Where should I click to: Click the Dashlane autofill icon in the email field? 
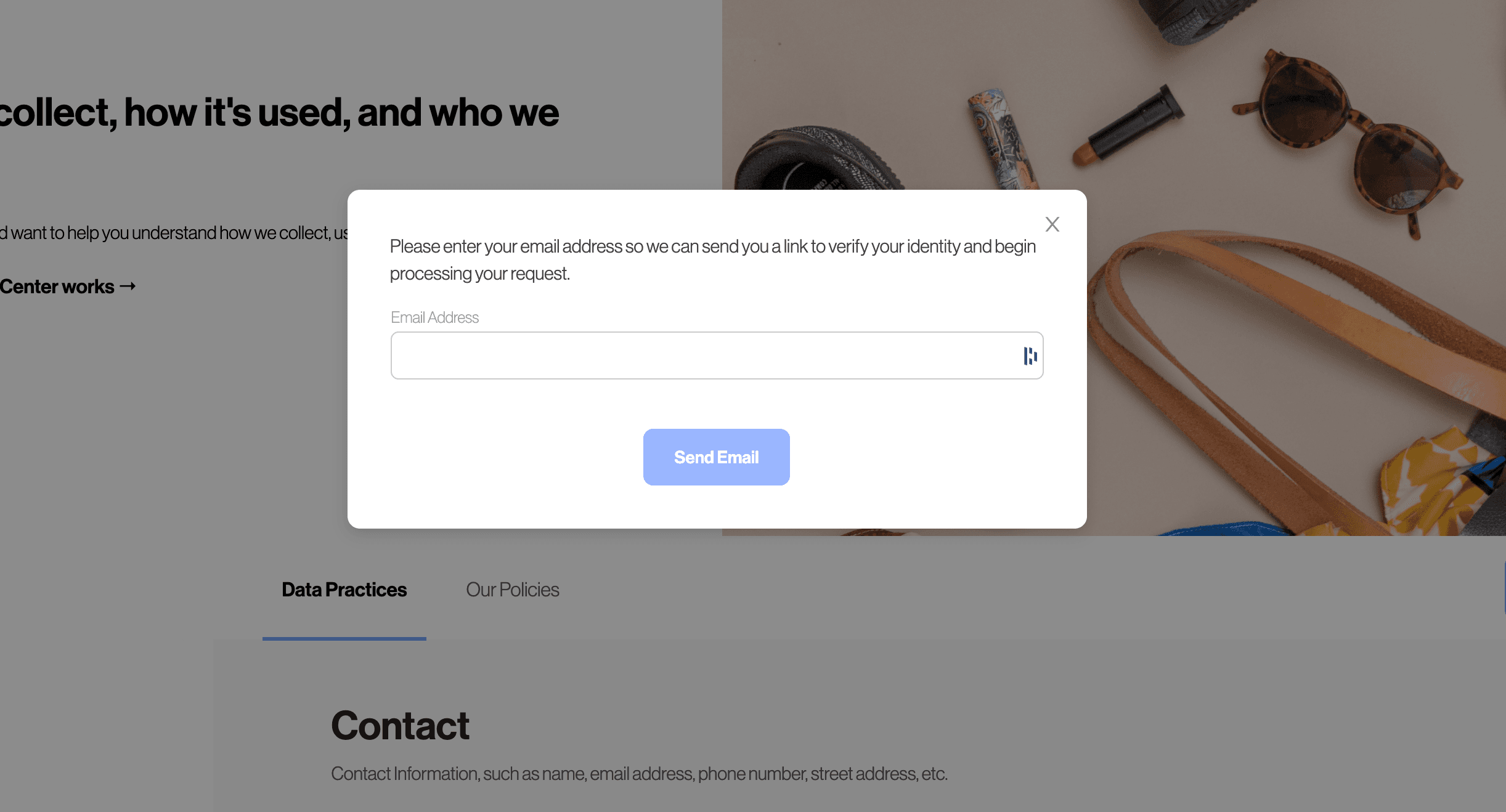[1030, 355]
